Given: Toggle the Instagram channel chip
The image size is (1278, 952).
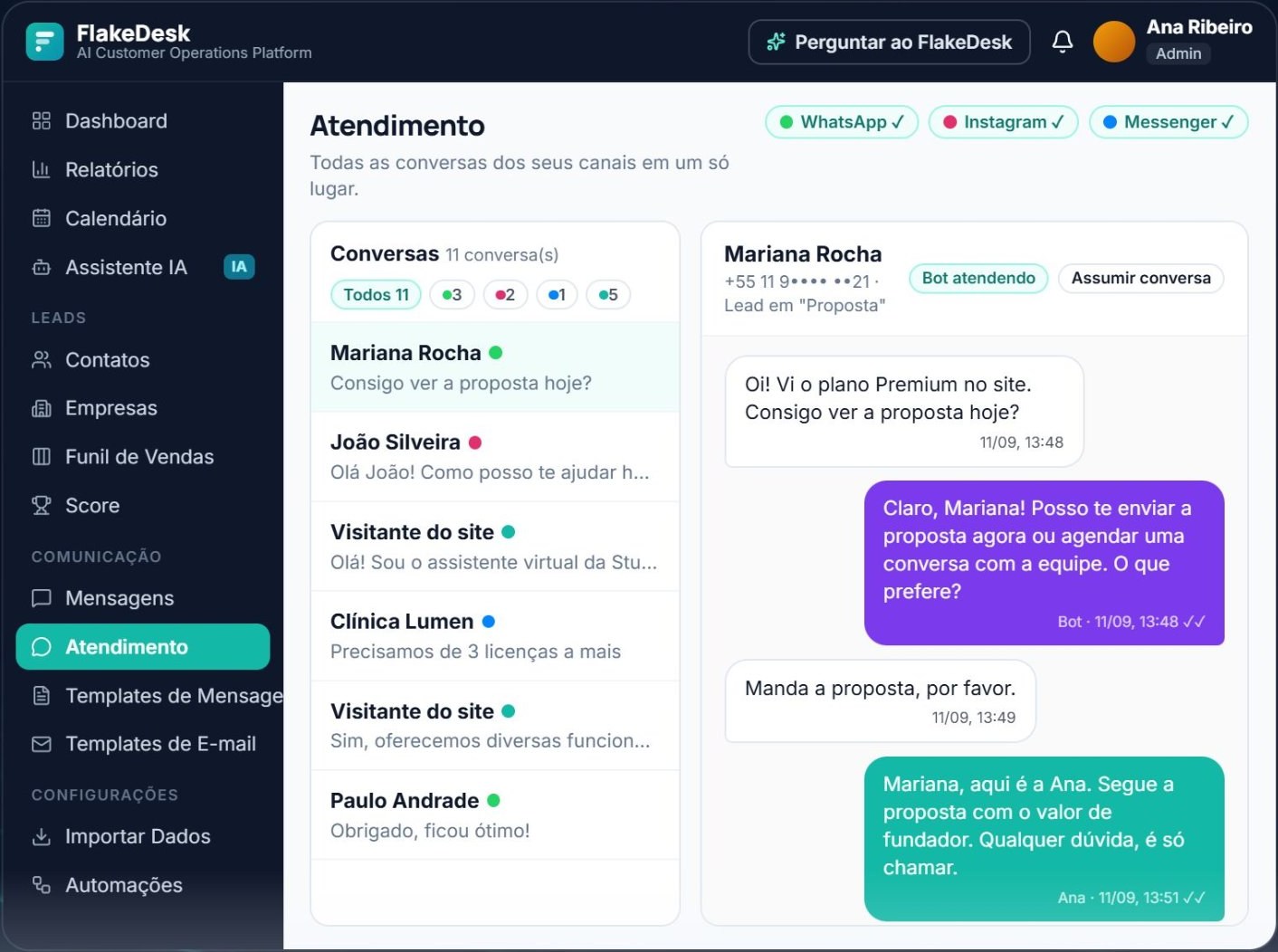Looking at the screenshot, I should (1003, 122).
